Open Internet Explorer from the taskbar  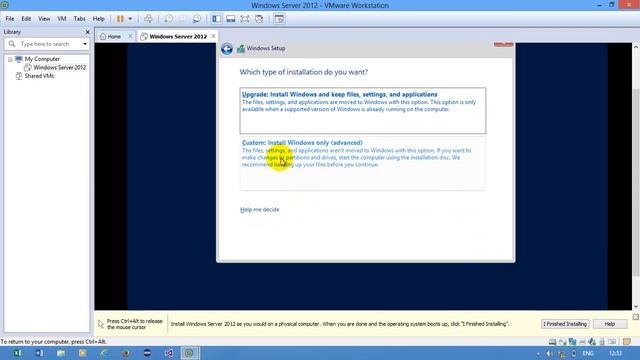click(104, 353)
